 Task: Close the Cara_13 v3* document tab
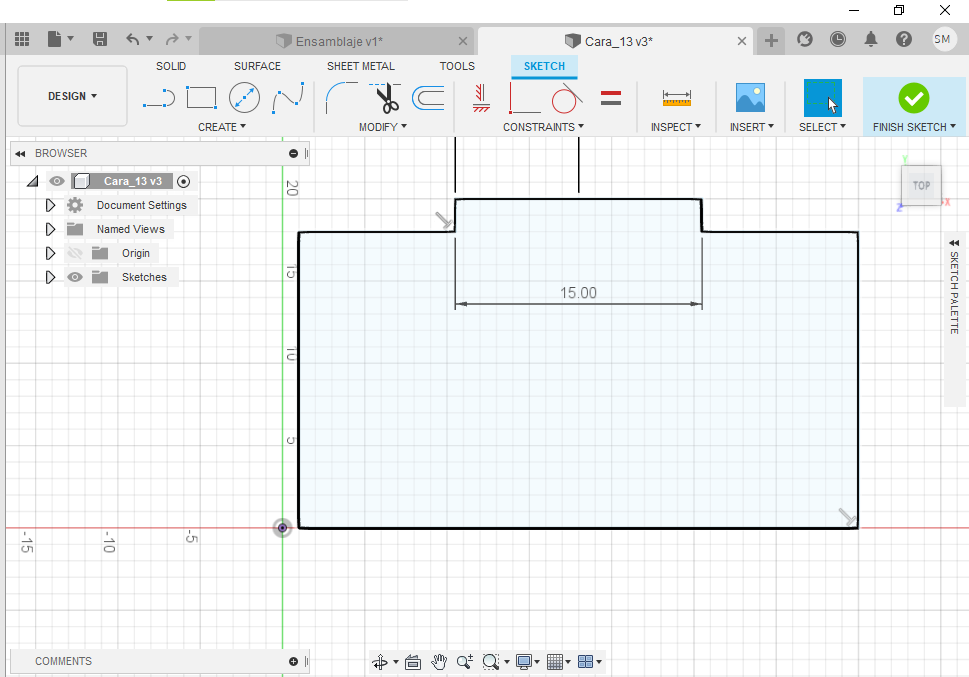point(742,41)
